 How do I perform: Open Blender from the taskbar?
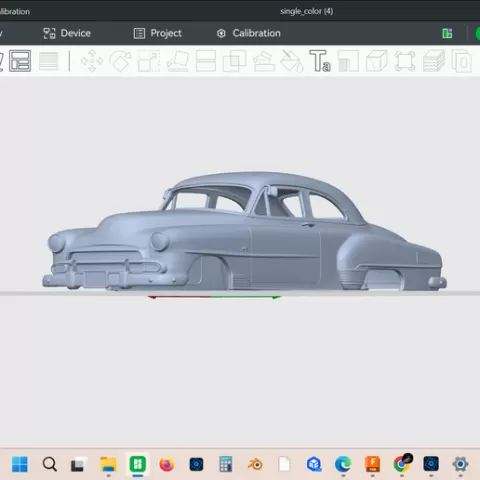(255, 464)
